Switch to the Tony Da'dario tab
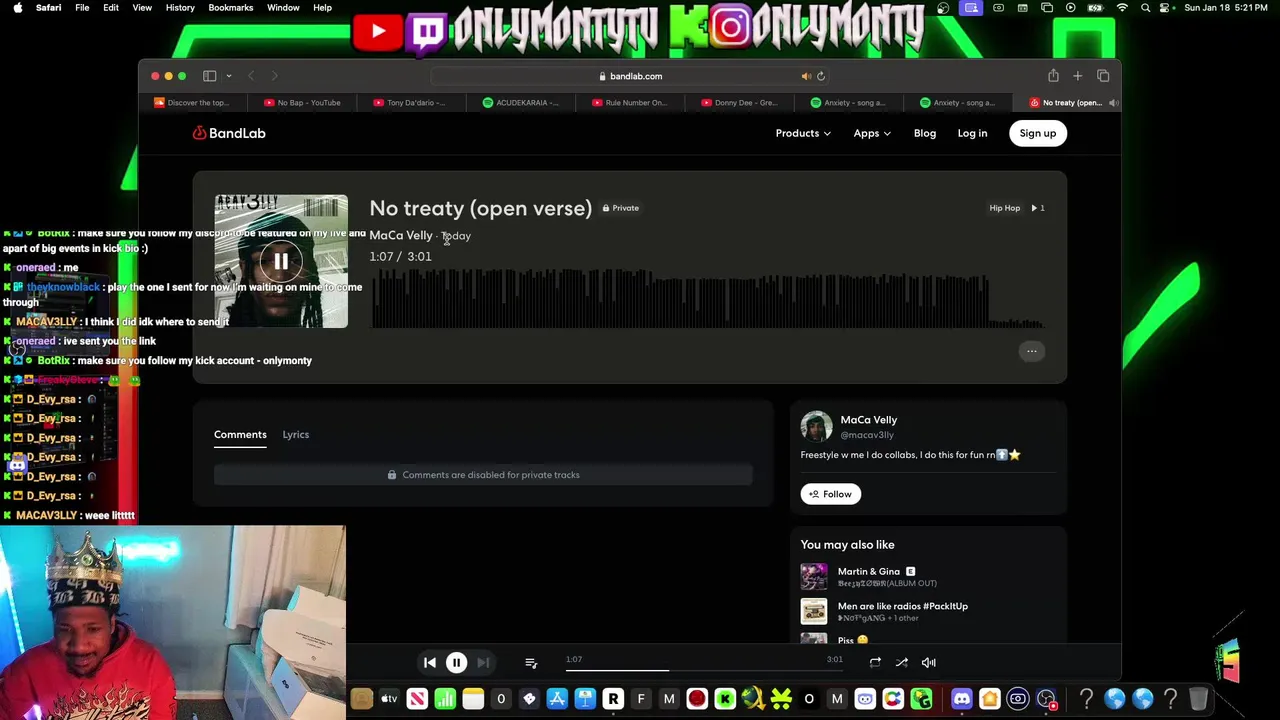The width and height of the screenshot is (1280, 720). [410, 102]
